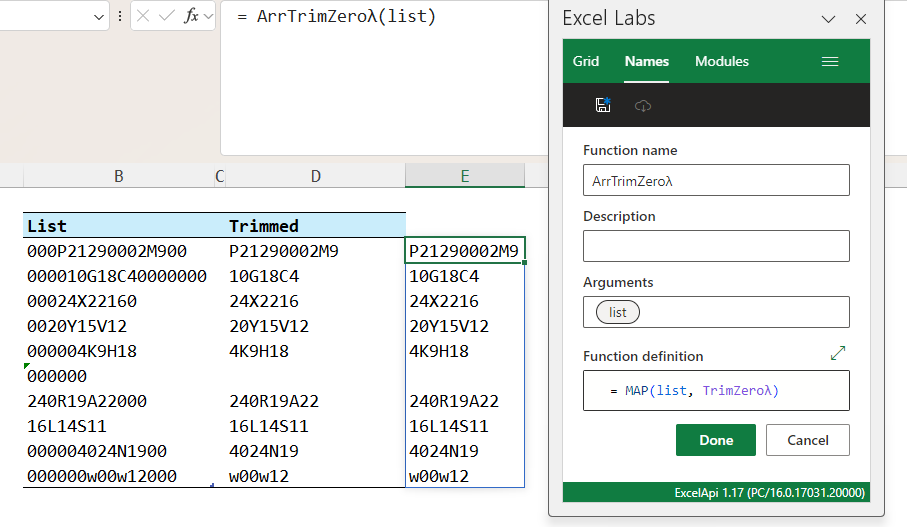Select column D header
Viewport: 907px width, 527px height.
click(x=315, y=176)
